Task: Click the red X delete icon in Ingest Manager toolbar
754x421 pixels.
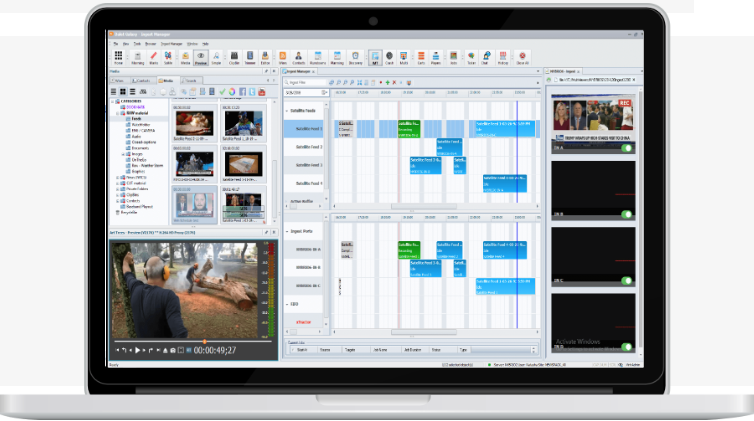Action: click(394, 83)
